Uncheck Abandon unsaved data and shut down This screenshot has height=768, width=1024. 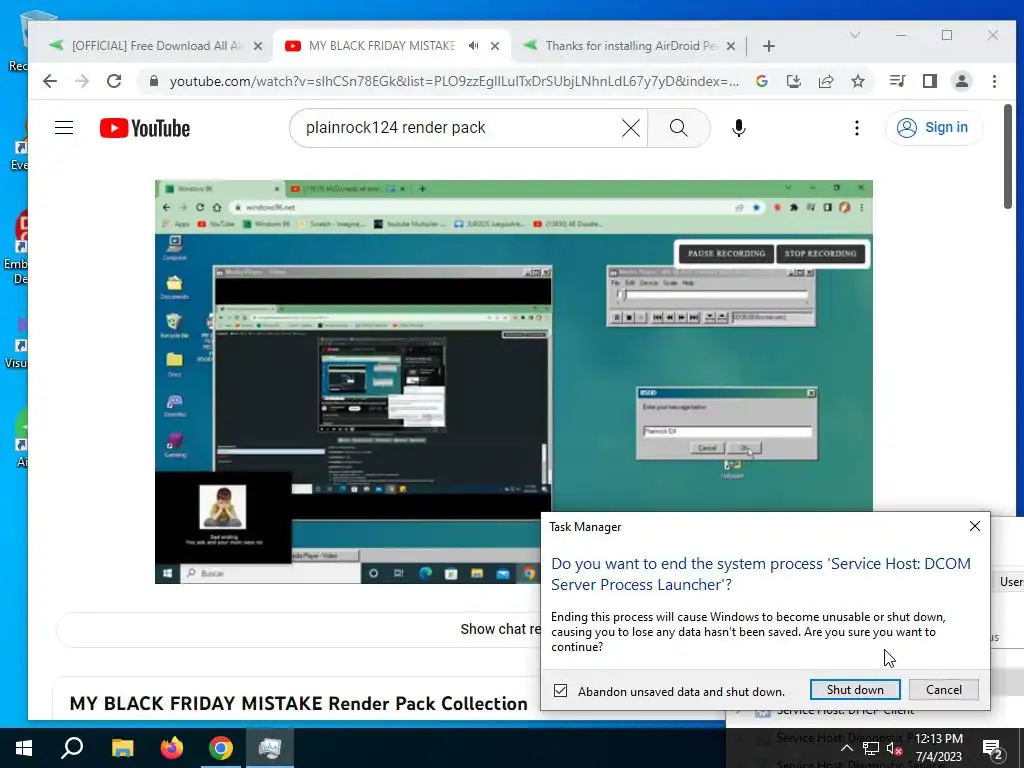tap(560, 690)
